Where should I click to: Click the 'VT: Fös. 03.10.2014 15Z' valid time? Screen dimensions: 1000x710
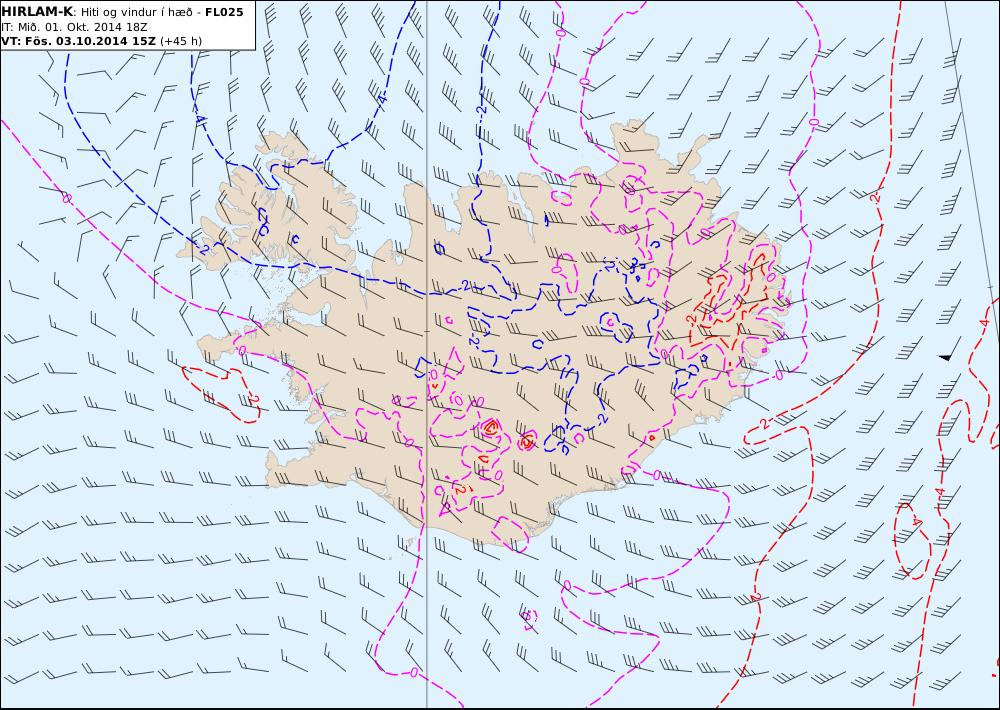coord(79,41)
